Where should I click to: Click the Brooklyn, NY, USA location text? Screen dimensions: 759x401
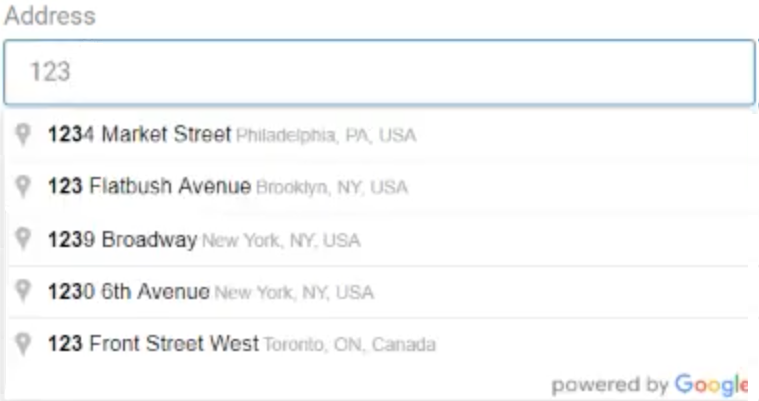point(332,187)
